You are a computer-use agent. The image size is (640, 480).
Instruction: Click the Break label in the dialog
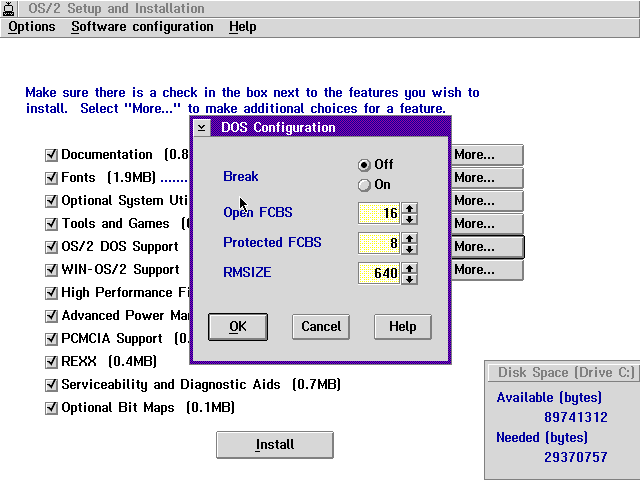pyautogui.click(x=240, y=176)
